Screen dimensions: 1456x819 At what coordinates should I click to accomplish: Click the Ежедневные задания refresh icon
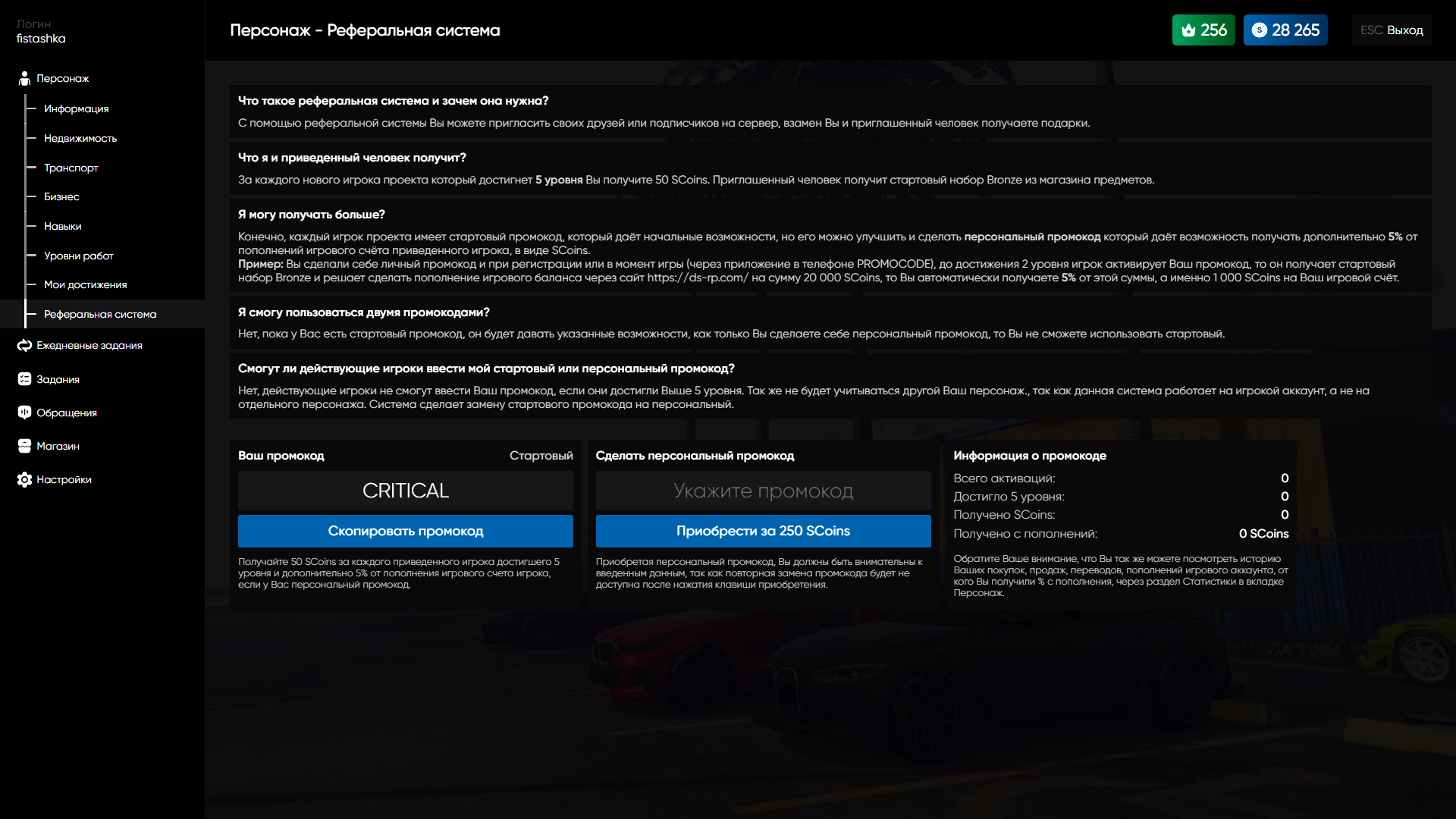24,345
